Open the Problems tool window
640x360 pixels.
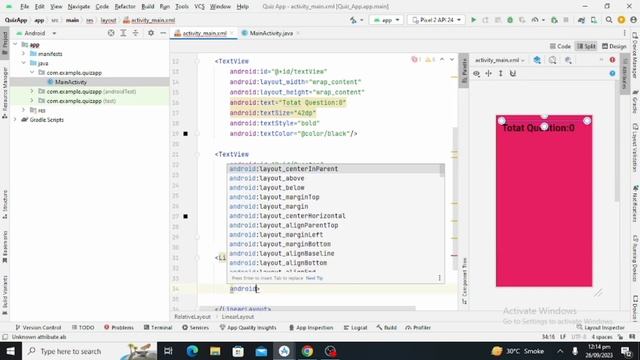coord(119,327)
